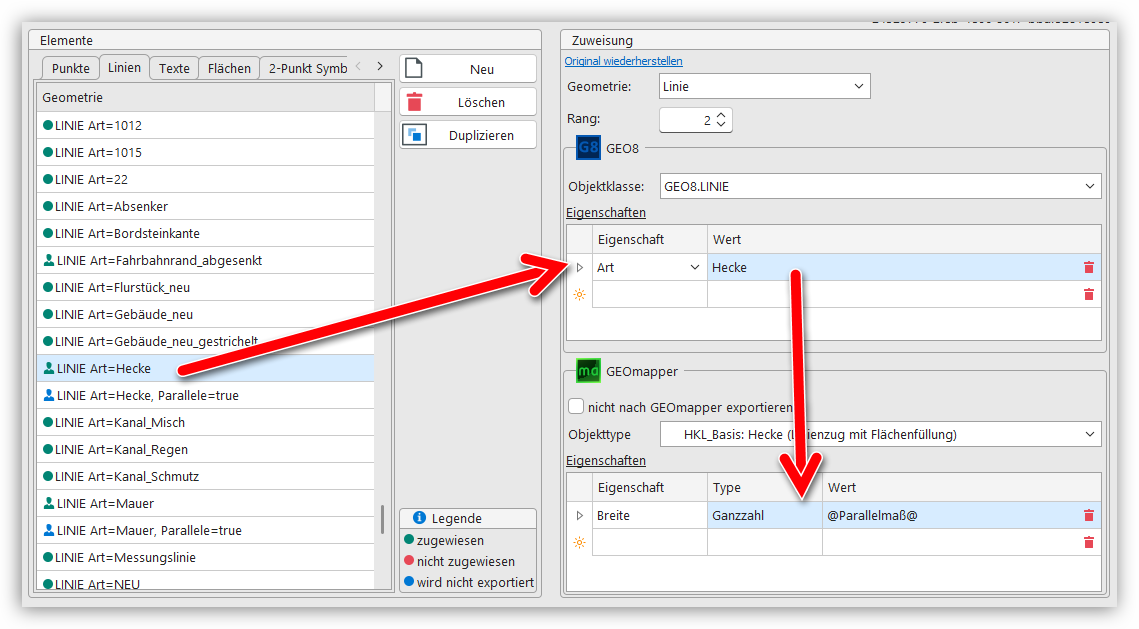The height and width of the screenshot is (629, 1139).
Task: Click the new-row star icon in GEO8 properties
Action: [x=579, y=295]
